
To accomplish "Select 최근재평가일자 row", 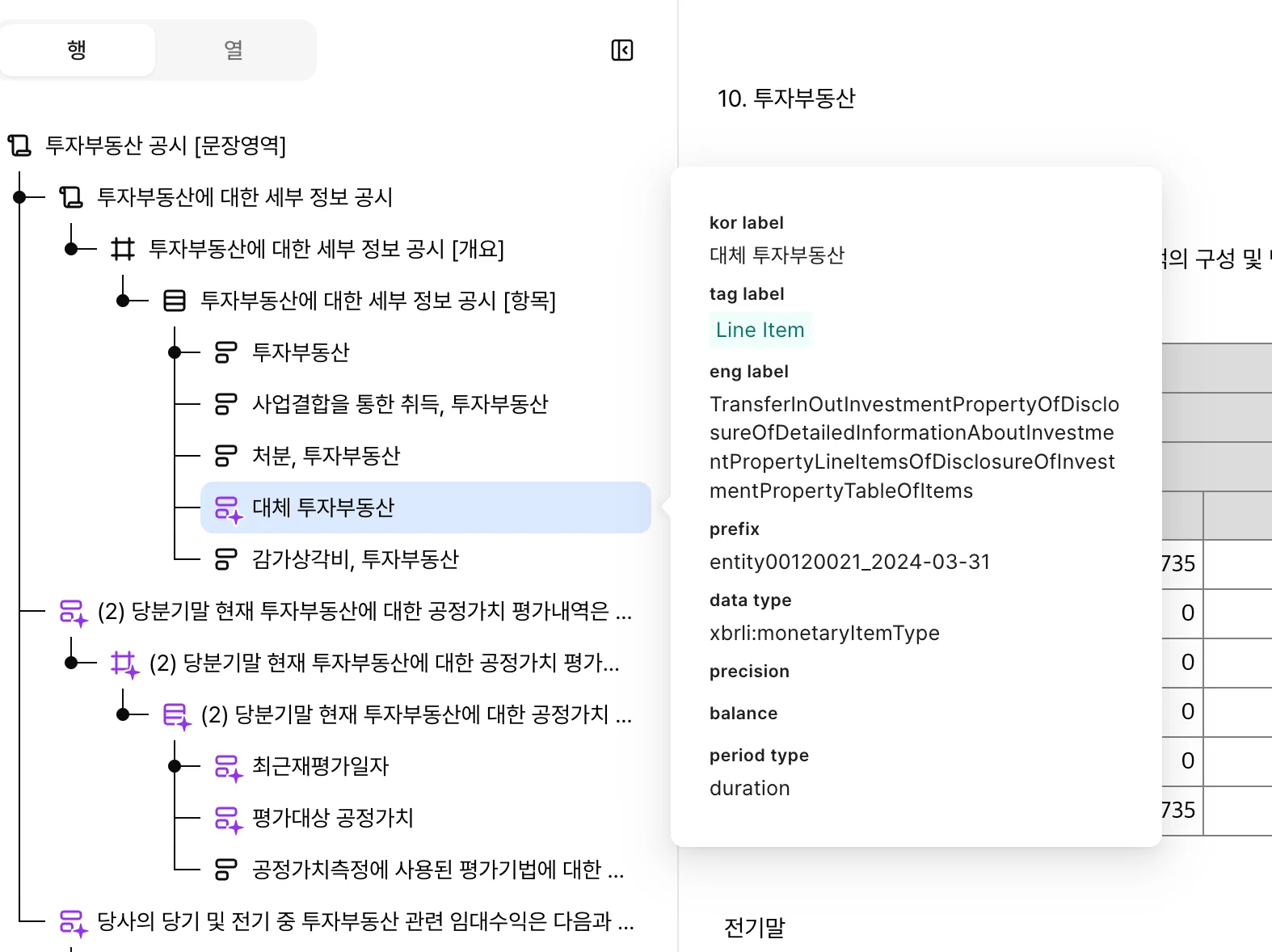I will [321, 766].
